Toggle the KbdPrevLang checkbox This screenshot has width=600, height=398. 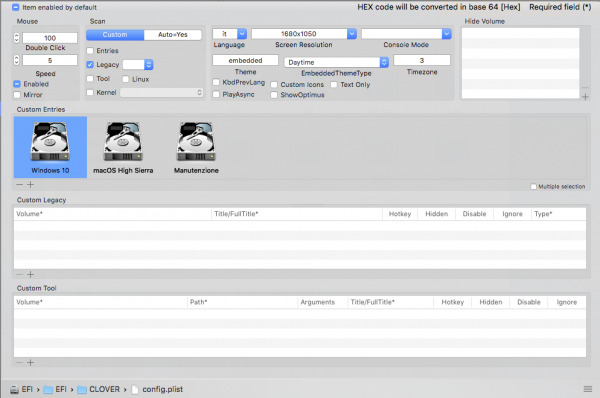[x=216, y=82]
